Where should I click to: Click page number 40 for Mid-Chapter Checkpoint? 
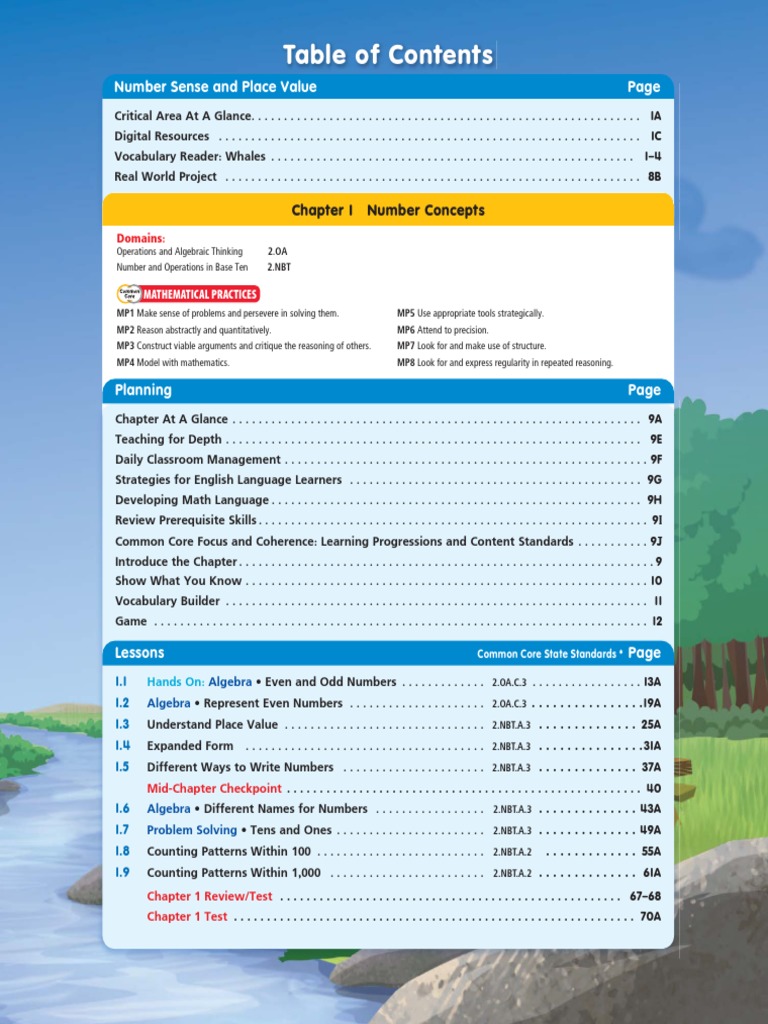tap(653, 788)
